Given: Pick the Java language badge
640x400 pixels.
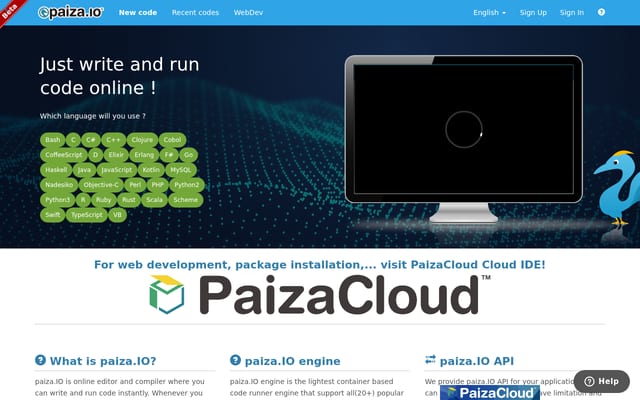Looking at the screenshot, I should tap(84, 170).
